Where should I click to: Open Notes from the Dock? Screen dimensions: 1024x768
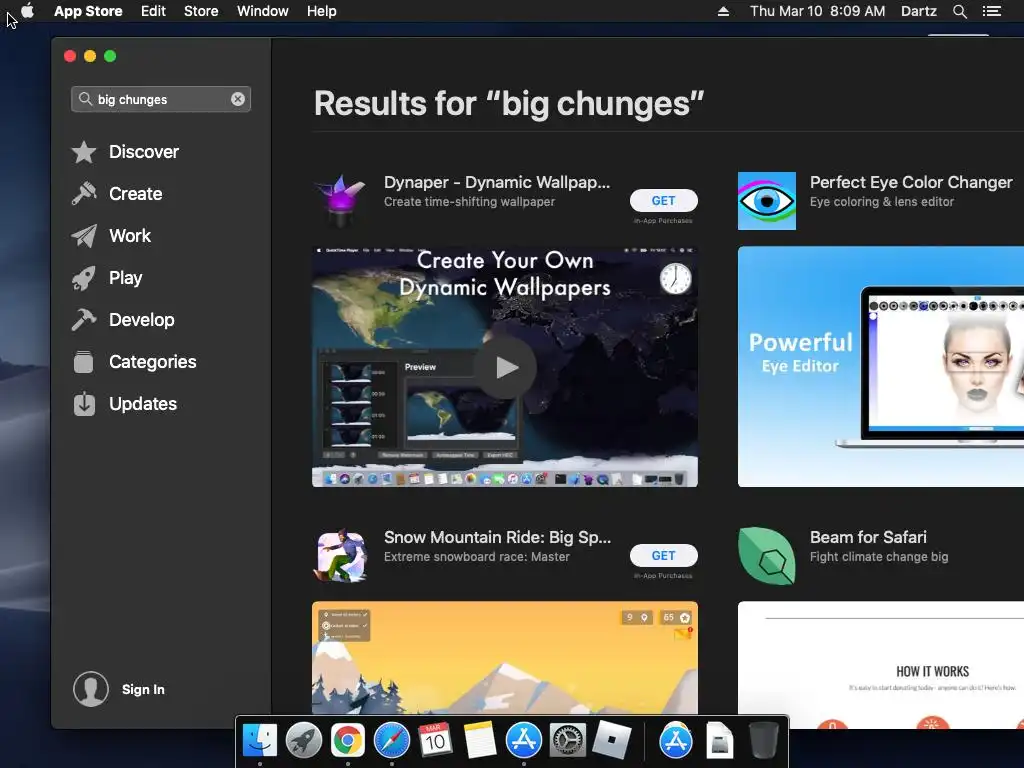[x=479, y=740]
